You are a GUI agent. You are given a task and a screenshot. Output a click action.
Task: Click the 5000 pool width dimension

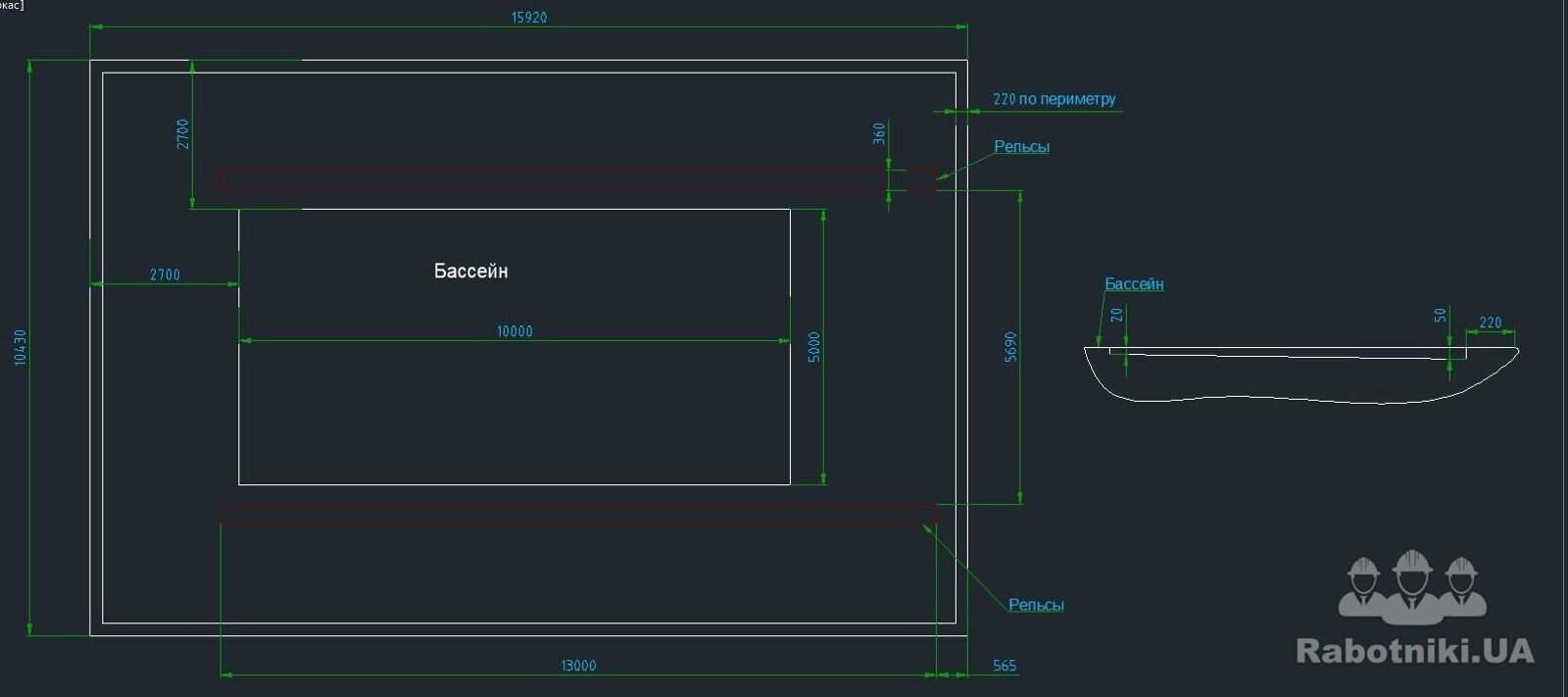(x=813, y=347)
